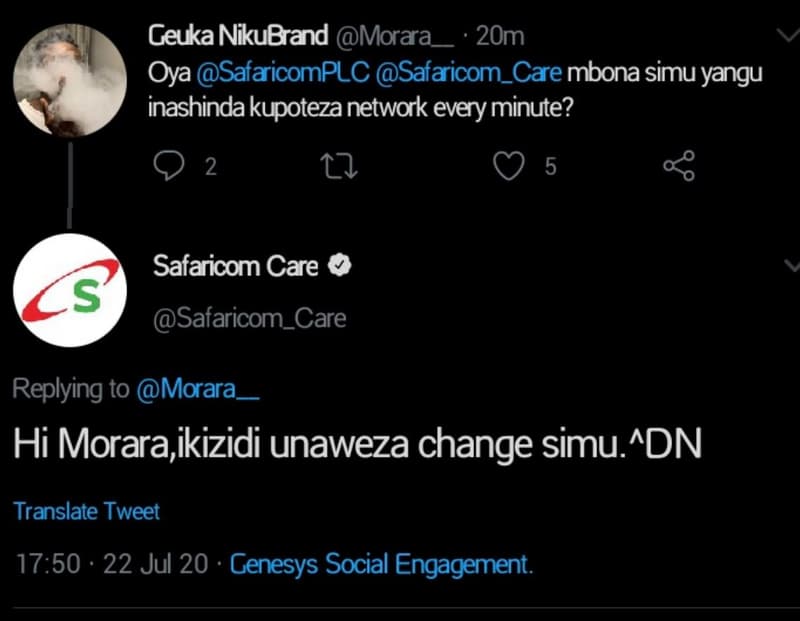Image resolution: width=800 pixels, height=621 pixels.
Task: Click the like heart icon
Action: pos(509,167)
